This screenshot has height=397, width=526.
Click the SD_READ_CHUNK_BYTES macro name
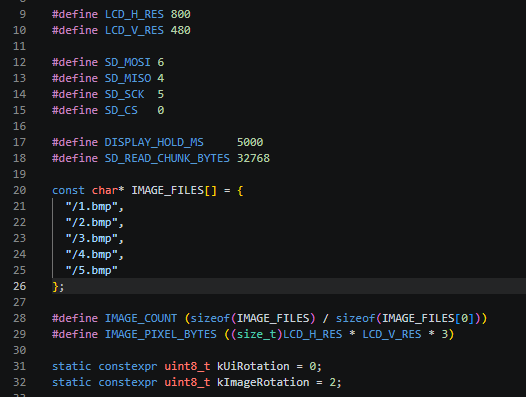[167, 158]
